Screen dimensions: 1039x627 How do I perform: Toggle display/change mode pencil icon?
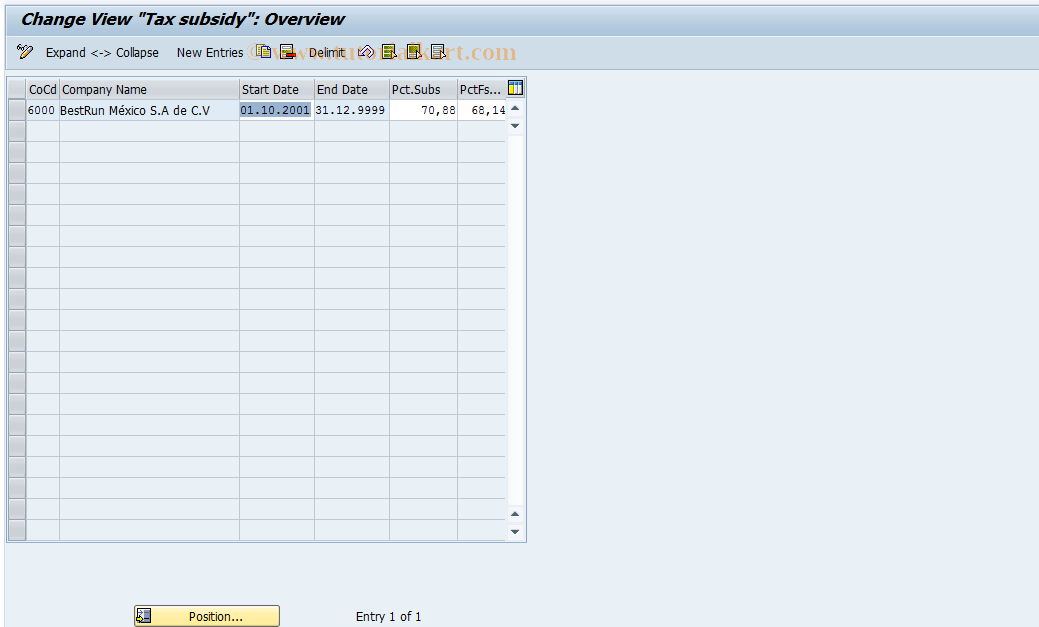[x=25, y=52]
